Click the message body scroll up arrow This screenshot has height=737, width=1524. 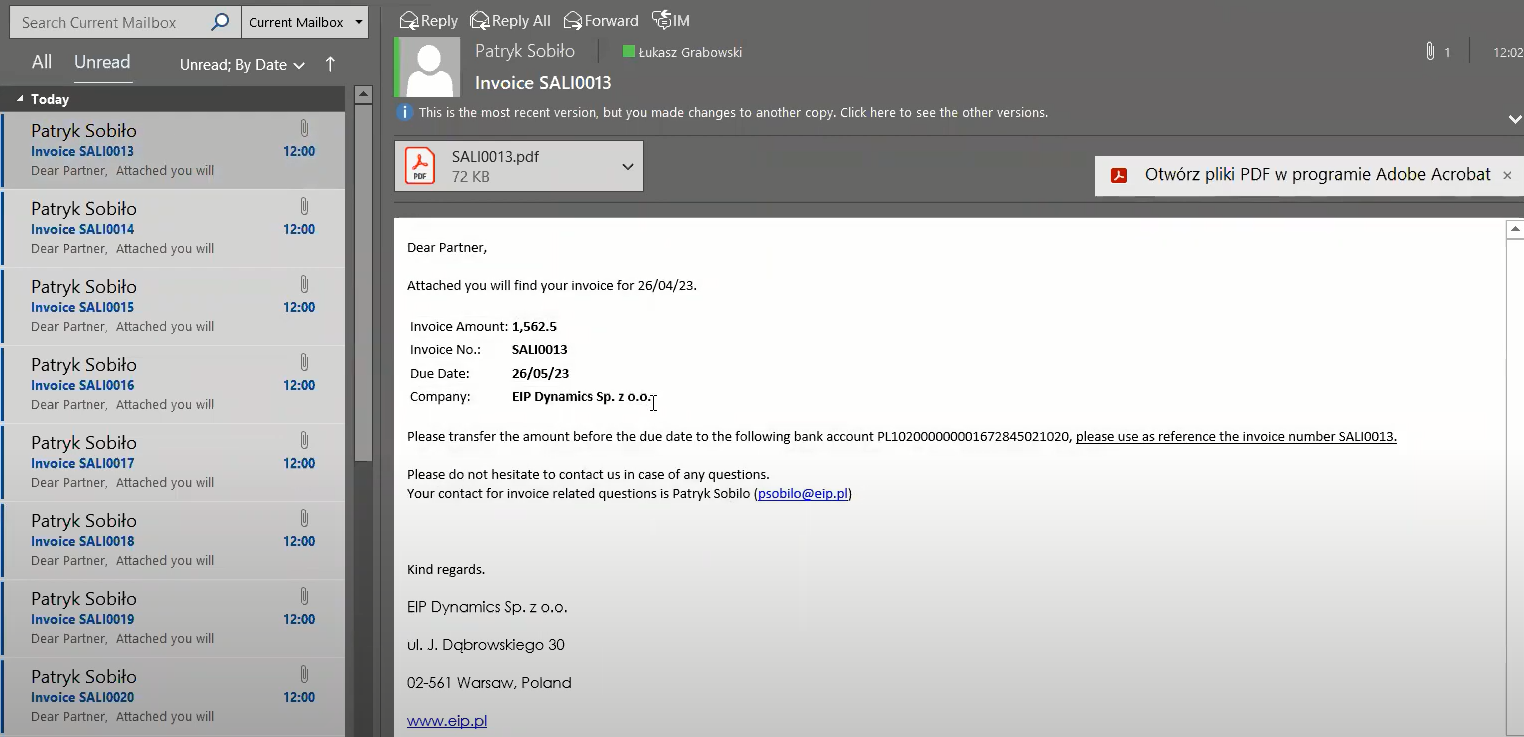point(1515,229)
